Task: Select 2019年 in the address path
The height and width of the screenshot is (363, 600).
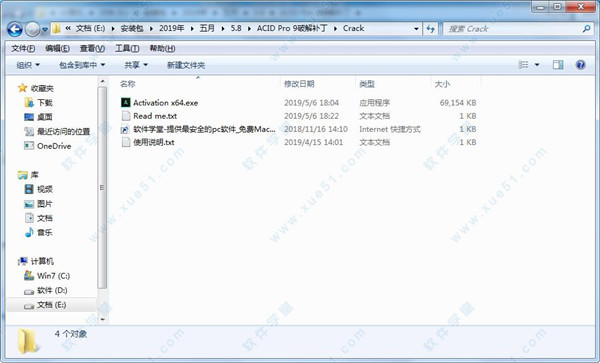Action: tap(171, 28)
